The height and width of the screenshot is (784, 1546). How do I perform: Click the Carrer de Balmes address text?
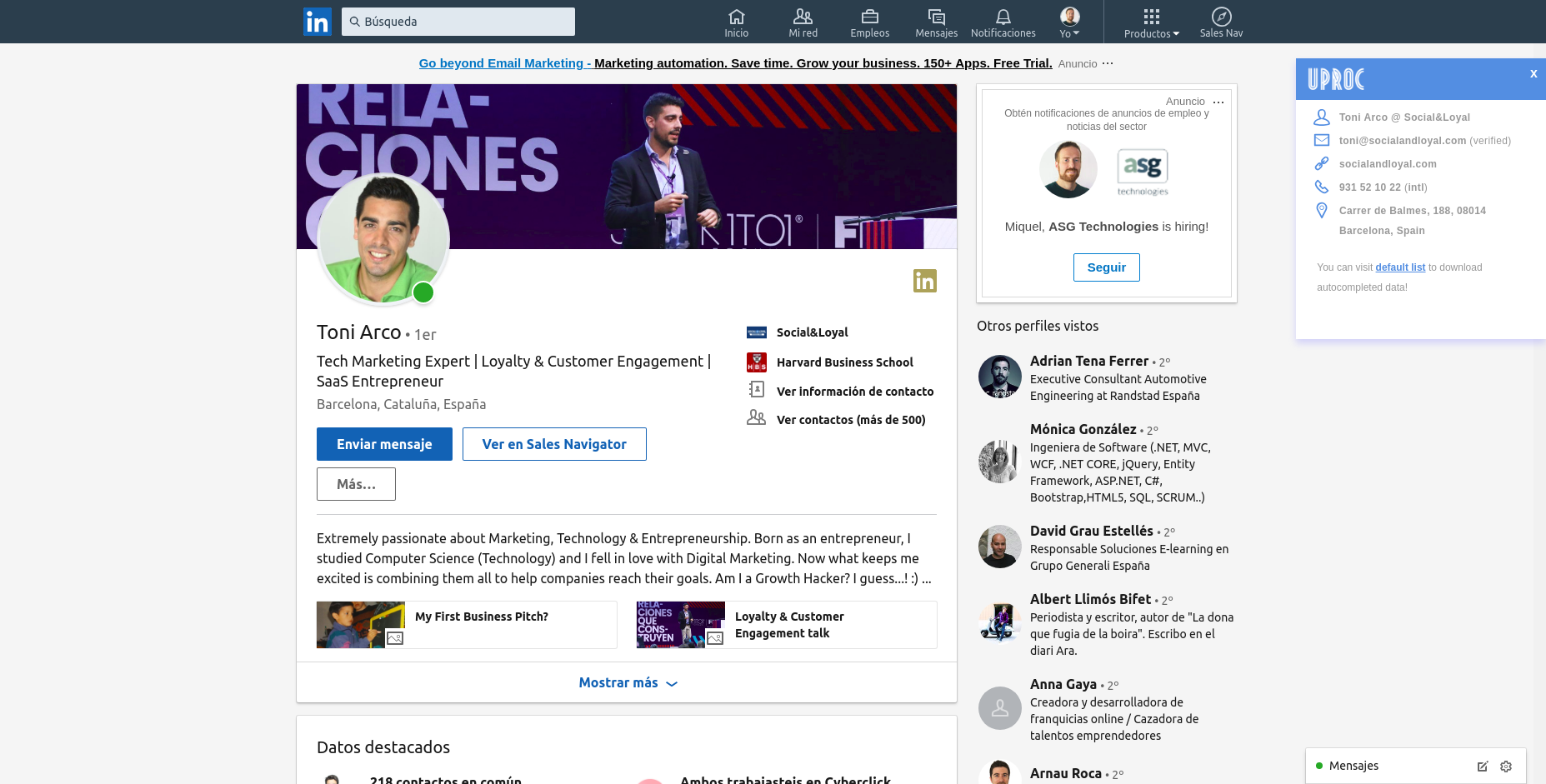coord(1413,221)
